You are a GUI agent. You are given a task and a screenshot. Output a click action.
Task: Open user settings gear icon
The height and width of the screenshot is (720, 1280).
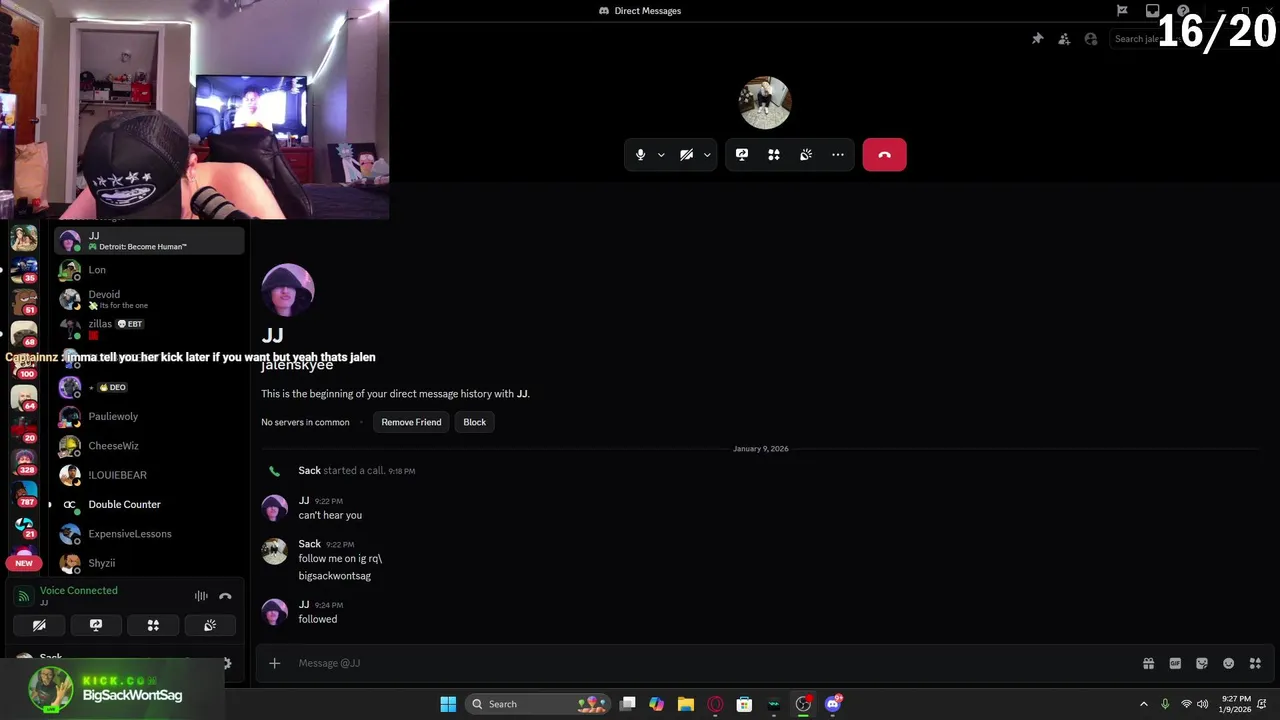(227, 662)
